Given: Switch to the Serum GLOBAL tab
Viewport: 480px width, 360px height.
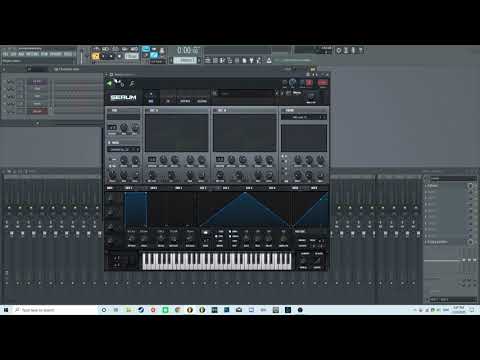Looking at the screenshot, I should click(202, 101).
